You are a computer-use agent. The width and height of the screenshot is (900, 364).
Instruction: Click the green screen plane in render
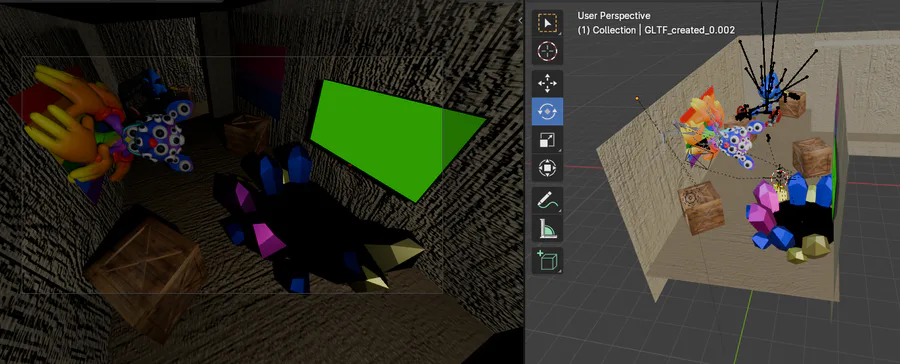pos(396,138)
